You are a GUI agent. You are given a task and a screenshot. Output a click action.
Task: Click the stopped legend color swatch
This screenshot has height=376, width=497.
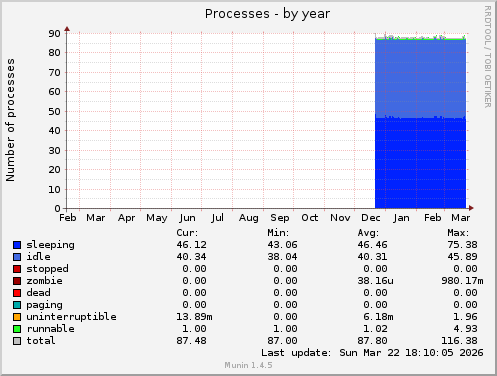coord(17,269)
